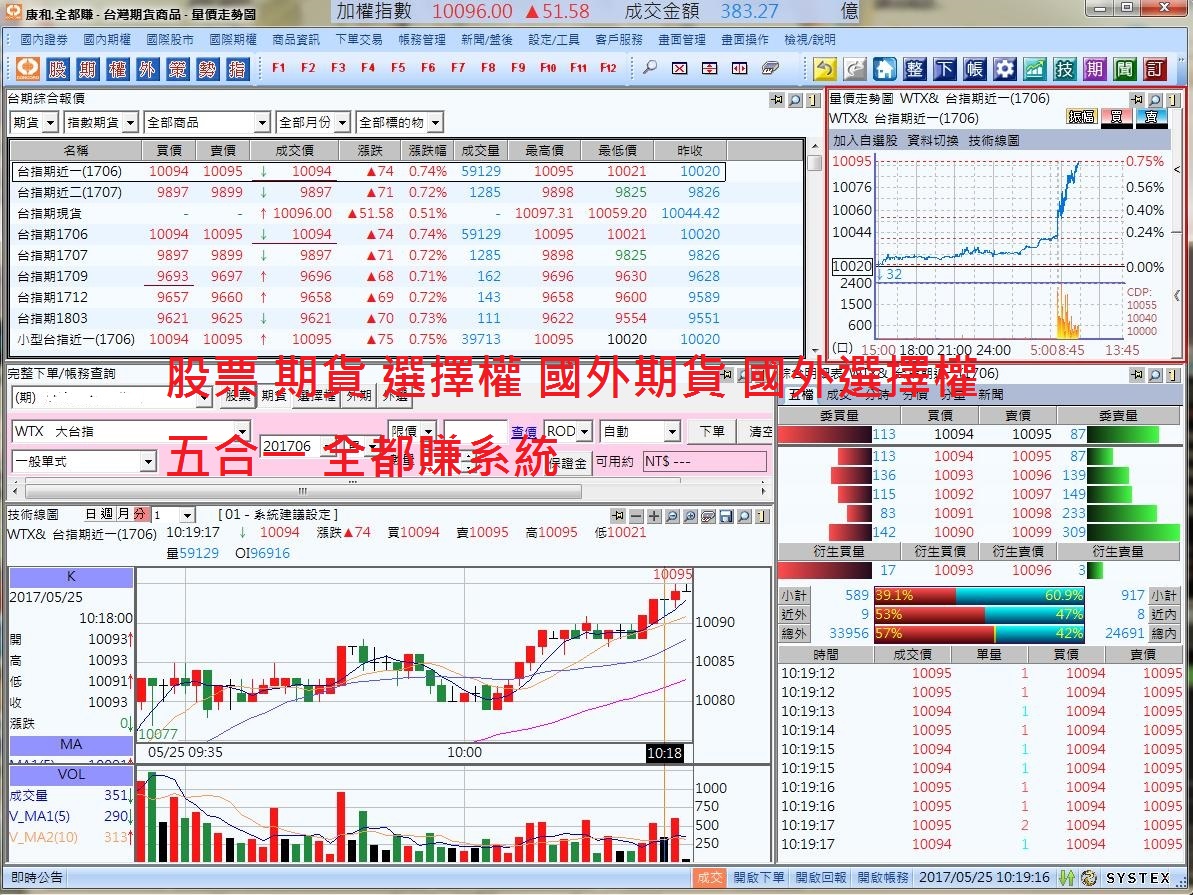Switch to the 新聞 tab in quote panel
The image size is (1193, 895).
point(991,394)
